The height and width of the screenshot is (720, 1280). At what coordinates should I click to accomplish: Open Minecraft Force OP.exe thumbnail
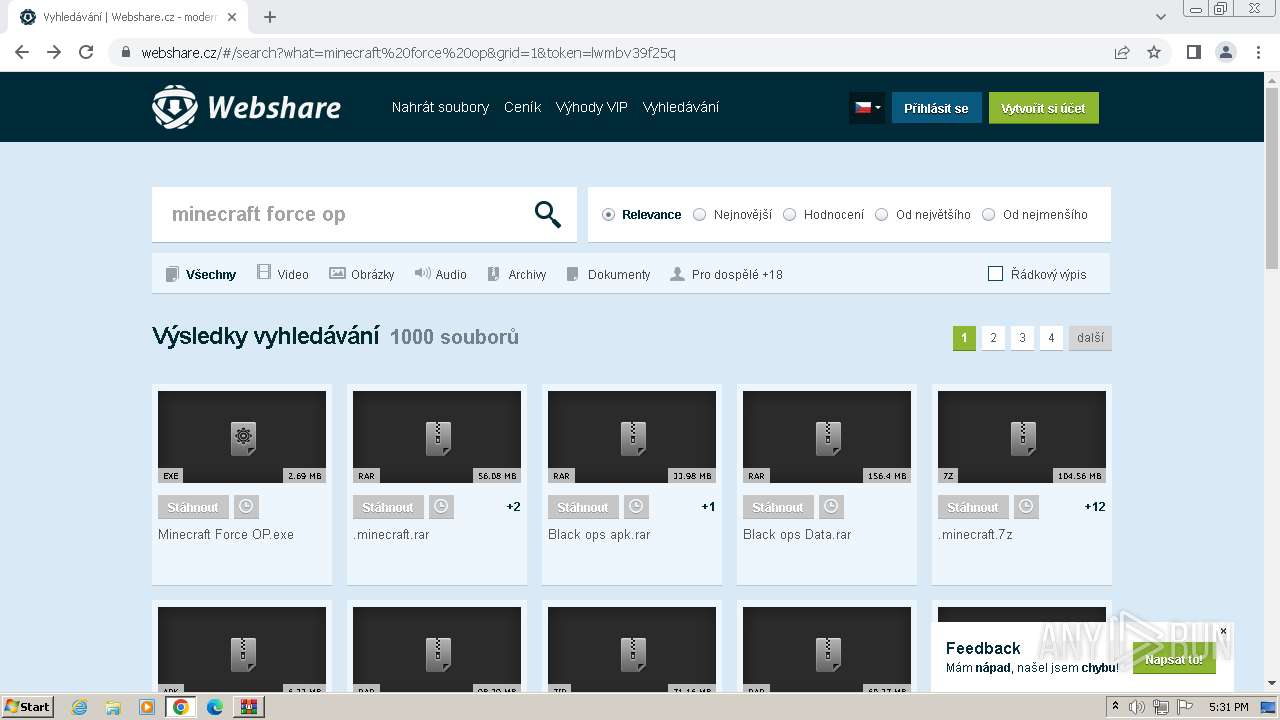click(x=242, y=437)
